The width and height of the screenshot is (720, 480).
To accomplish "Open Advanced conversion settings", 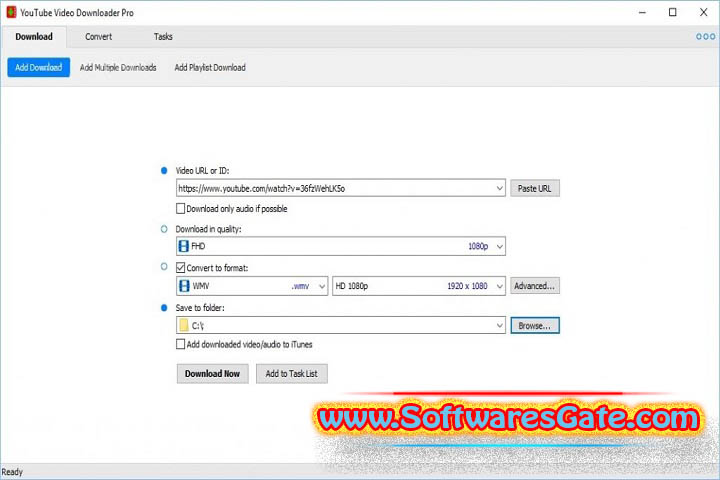I will point(534,286).
